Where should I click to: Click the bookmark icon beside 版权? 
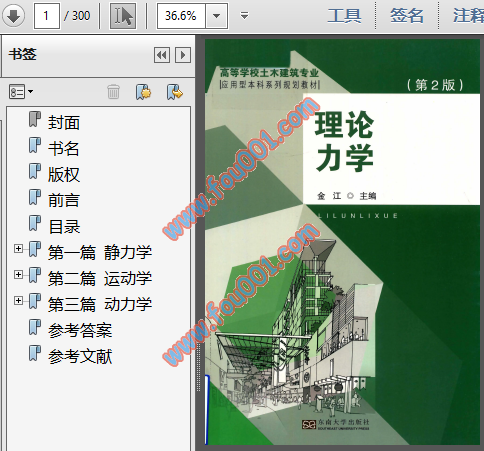[x=35, y=171]
